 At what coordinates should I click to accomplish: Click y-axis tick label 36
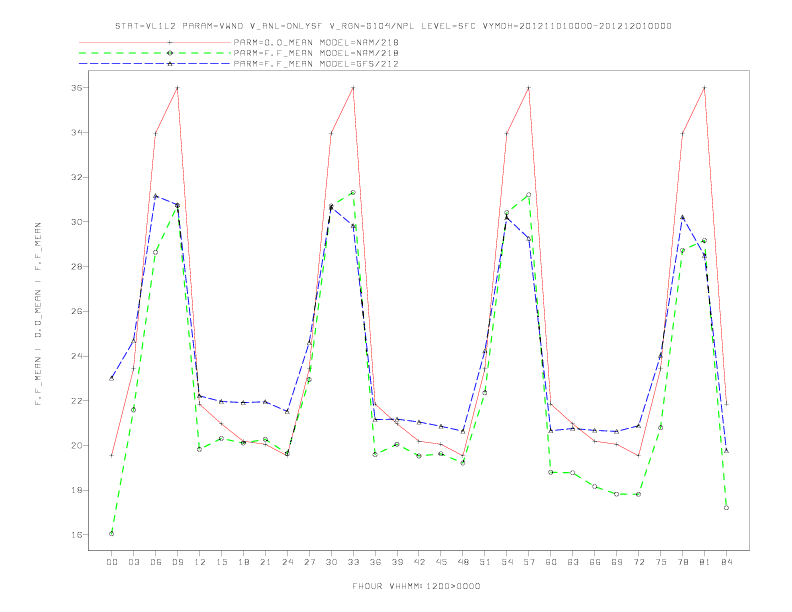click(76, 88)
